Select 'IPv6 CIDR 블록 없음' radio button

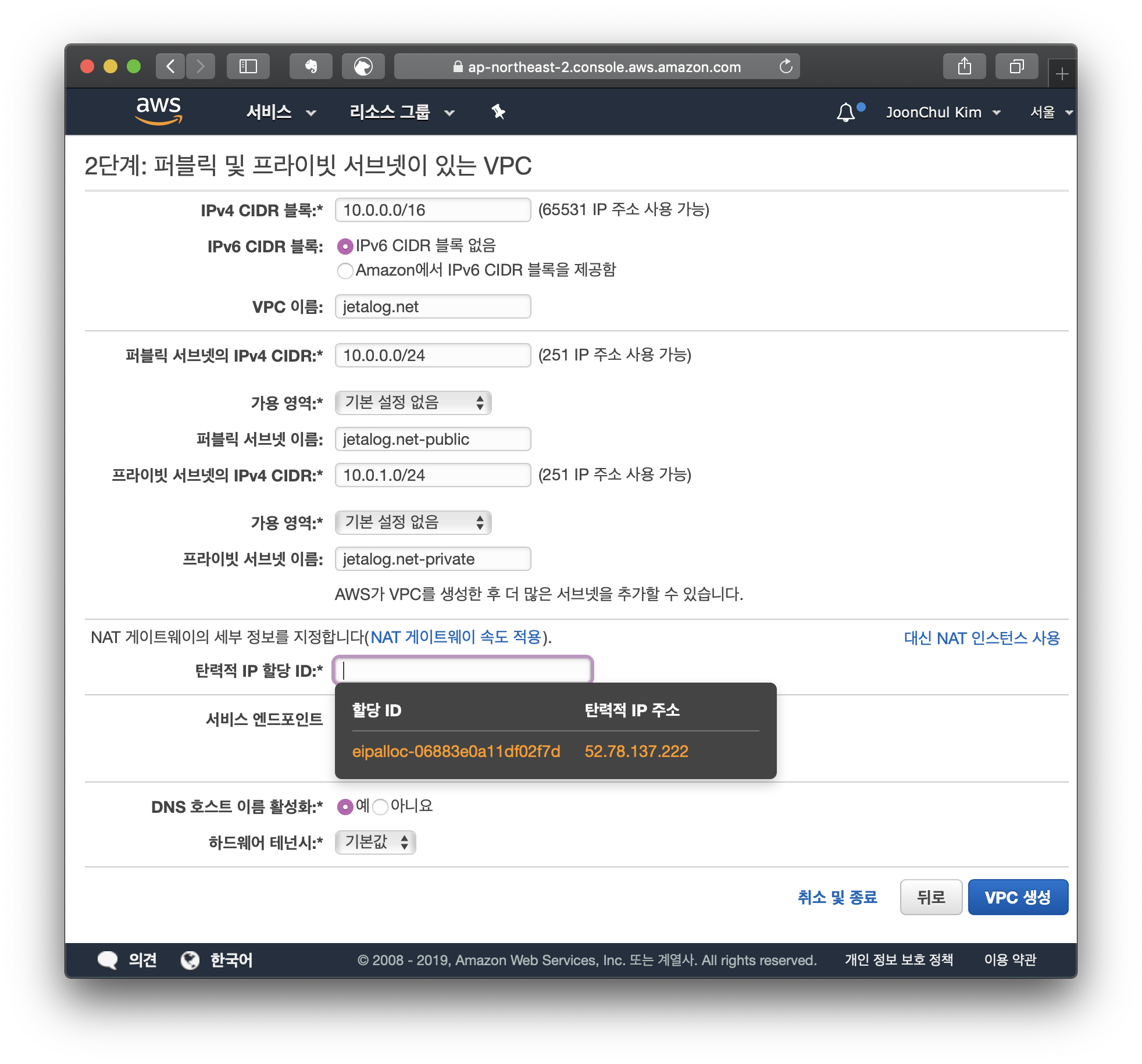click(345, 247)
